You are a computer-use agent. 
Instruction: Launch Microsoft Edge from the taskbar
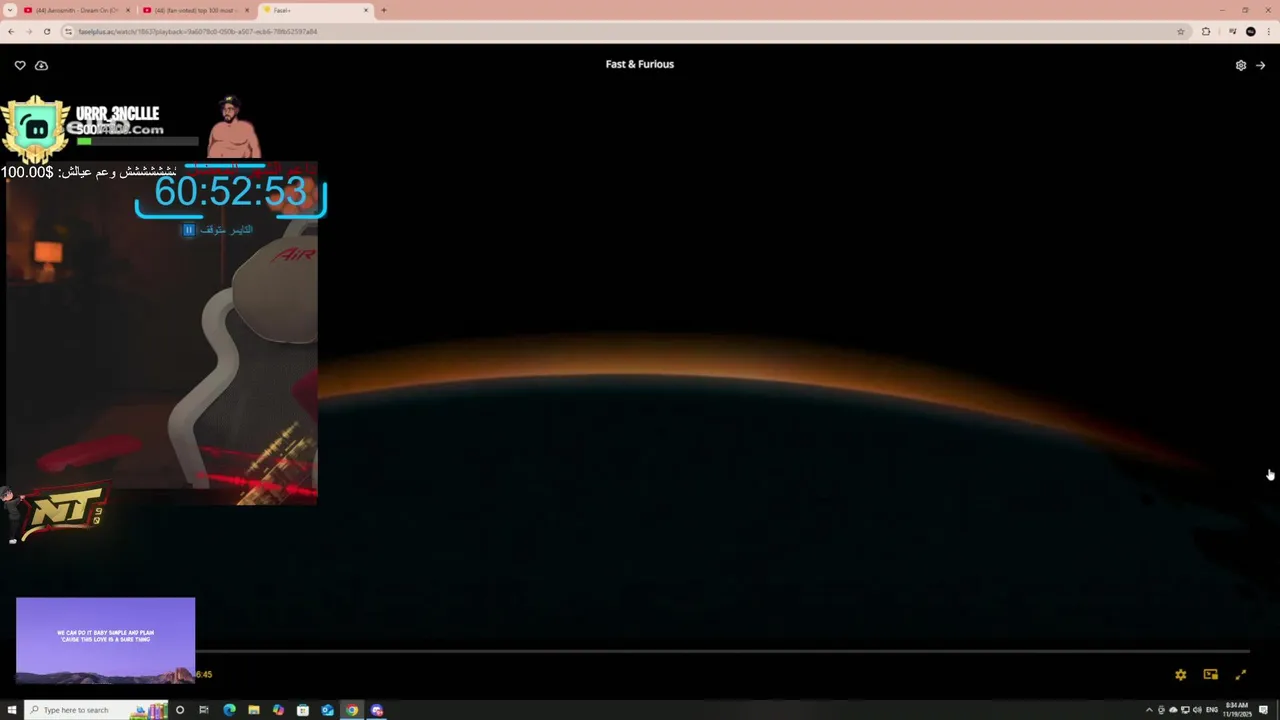point(229,710)
